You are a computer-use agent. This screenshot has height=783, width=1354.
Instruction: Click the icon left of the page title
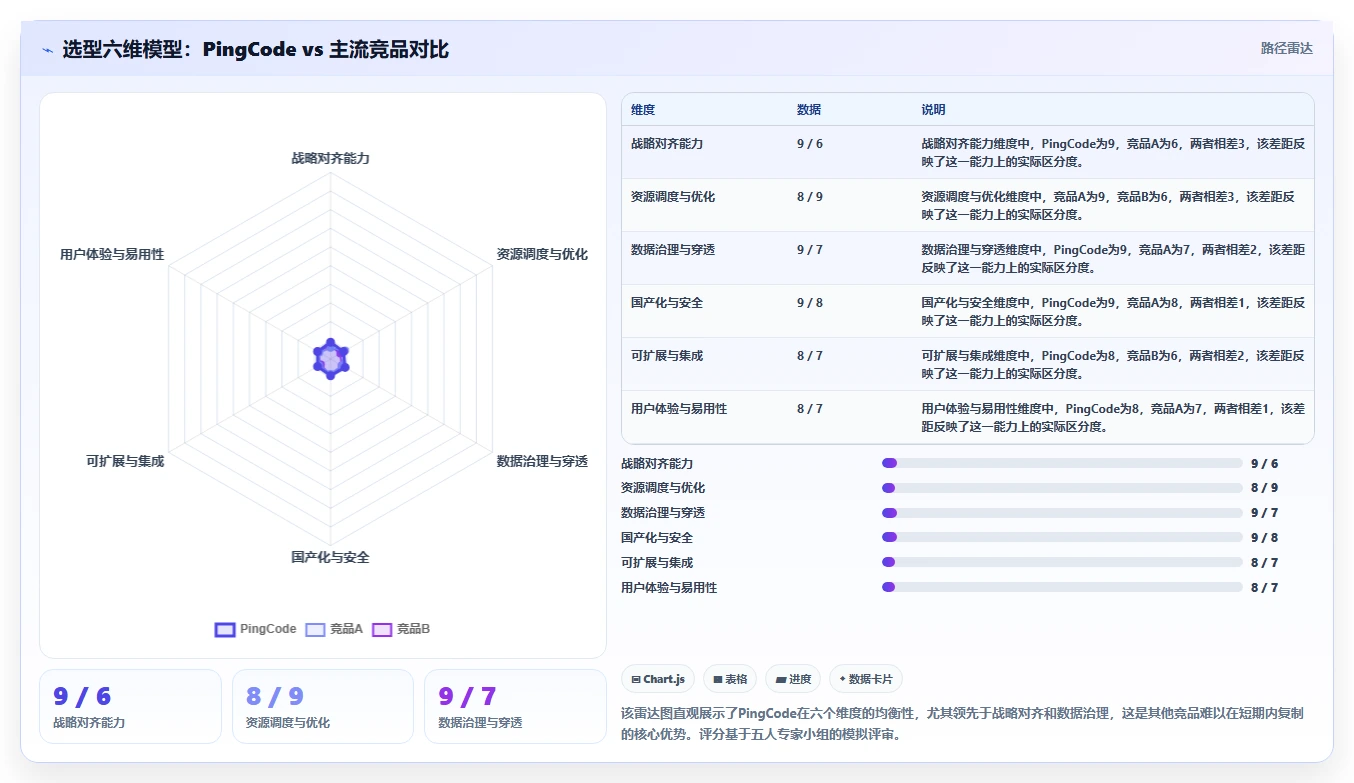click(47, 49)
